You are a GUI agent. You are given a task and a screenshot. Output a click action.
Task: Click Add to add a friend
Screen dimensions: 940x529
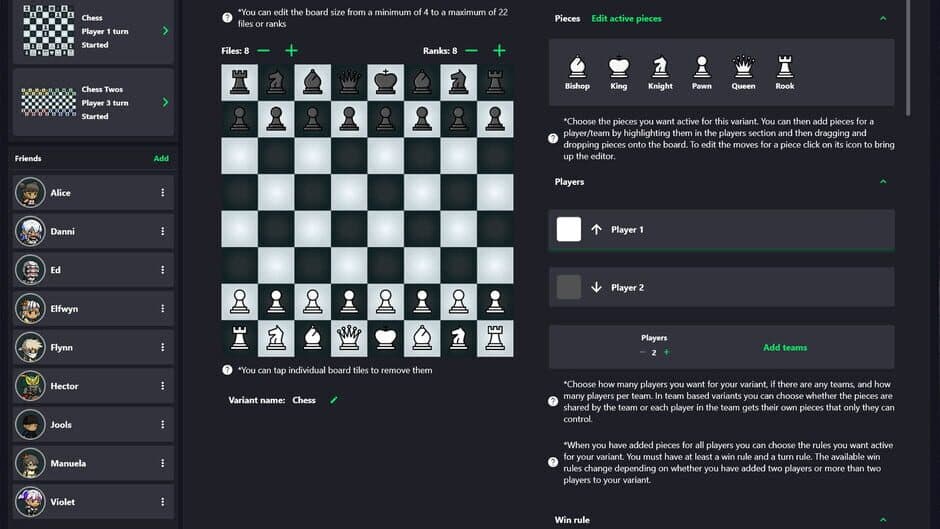coord(161,158)
